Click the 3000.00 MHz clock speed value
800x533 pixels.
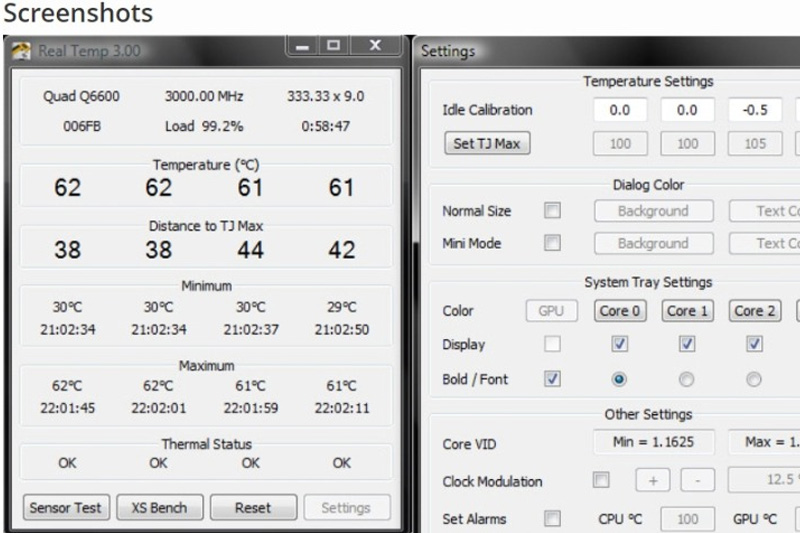[204, 96]
